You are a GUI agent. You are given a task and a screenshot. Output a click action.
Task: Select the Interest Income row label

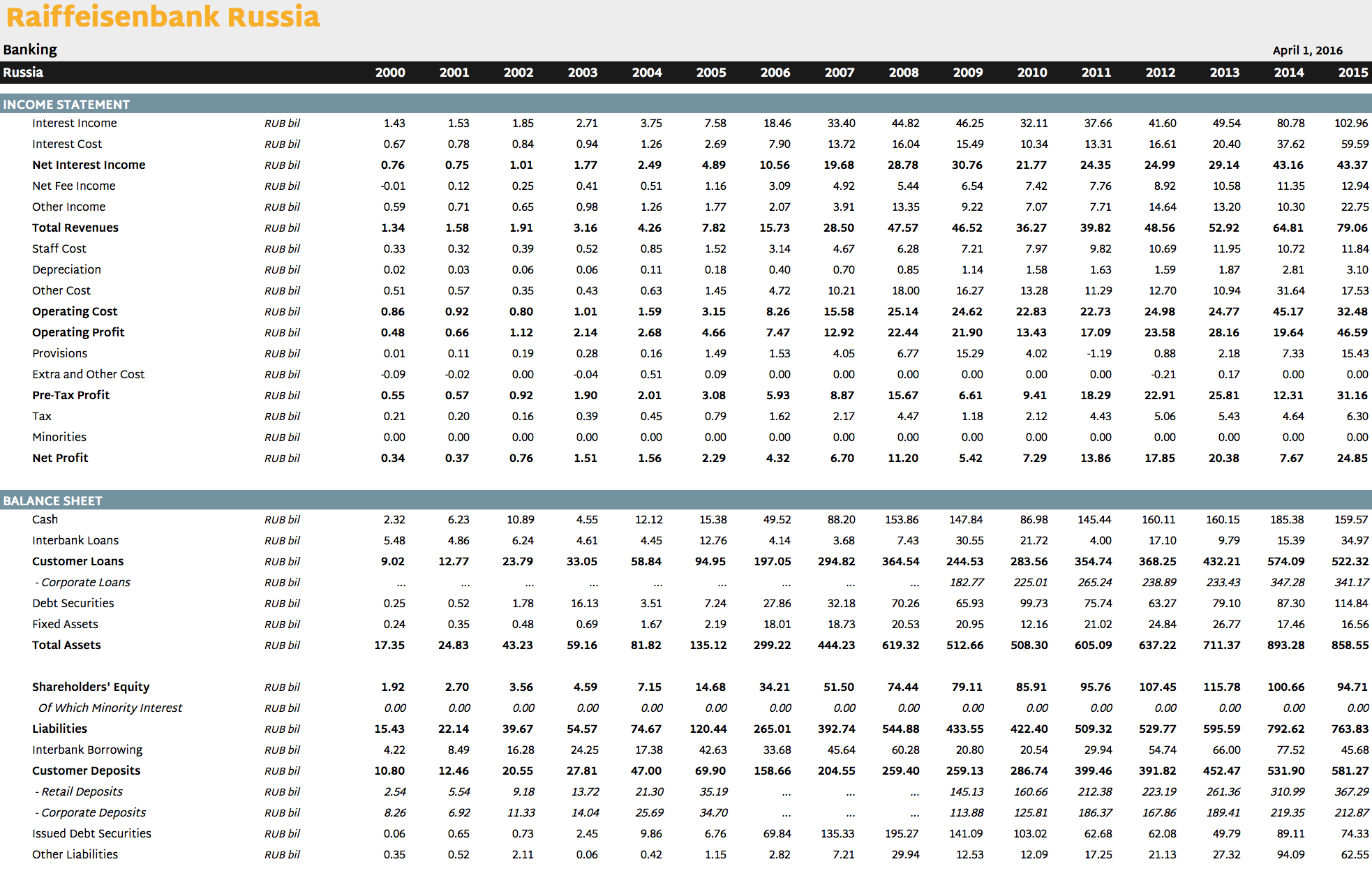(75, 124)
